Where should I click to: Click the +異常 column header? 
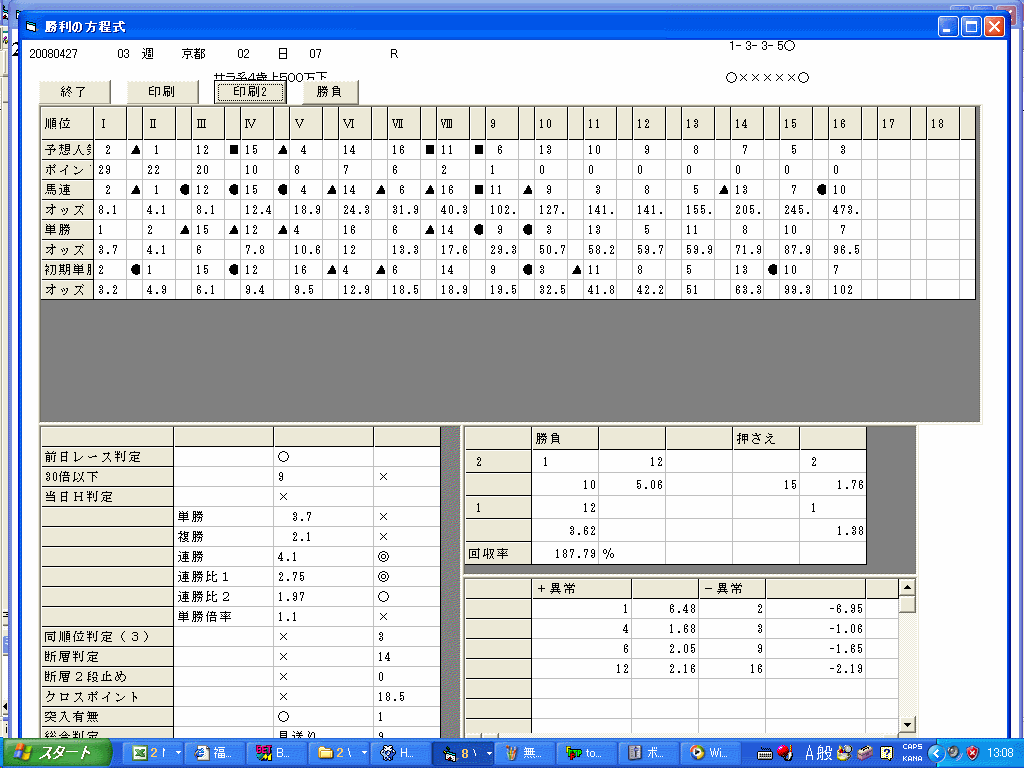coord(581,588)
